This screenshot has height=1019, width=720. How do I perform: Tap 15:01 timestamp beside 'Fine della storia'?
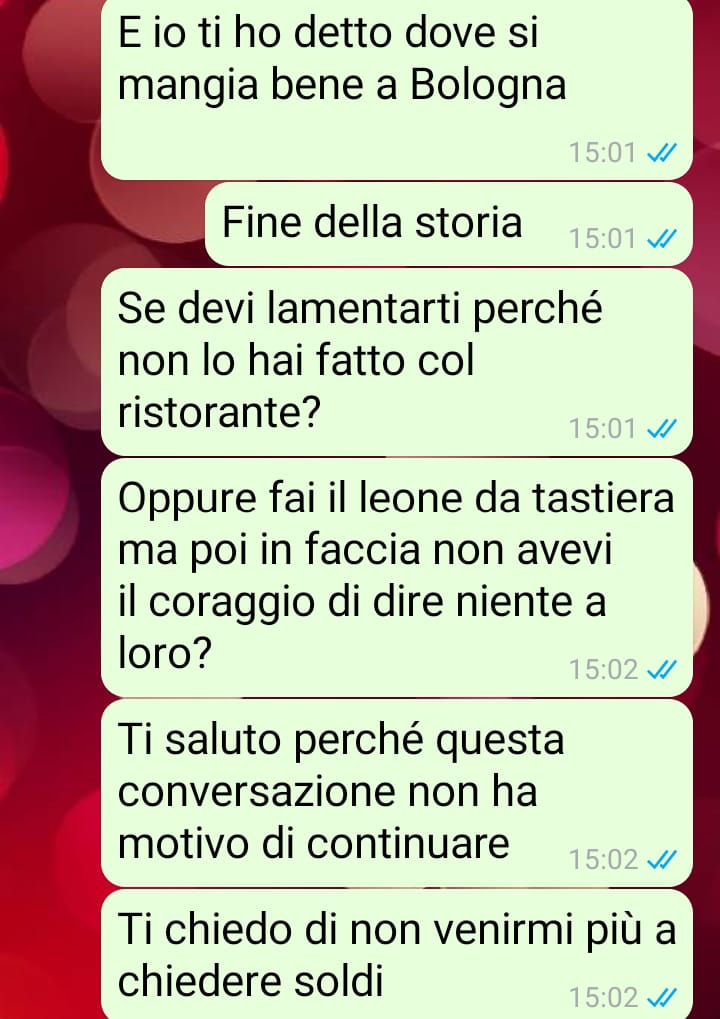tap(602, 239)
